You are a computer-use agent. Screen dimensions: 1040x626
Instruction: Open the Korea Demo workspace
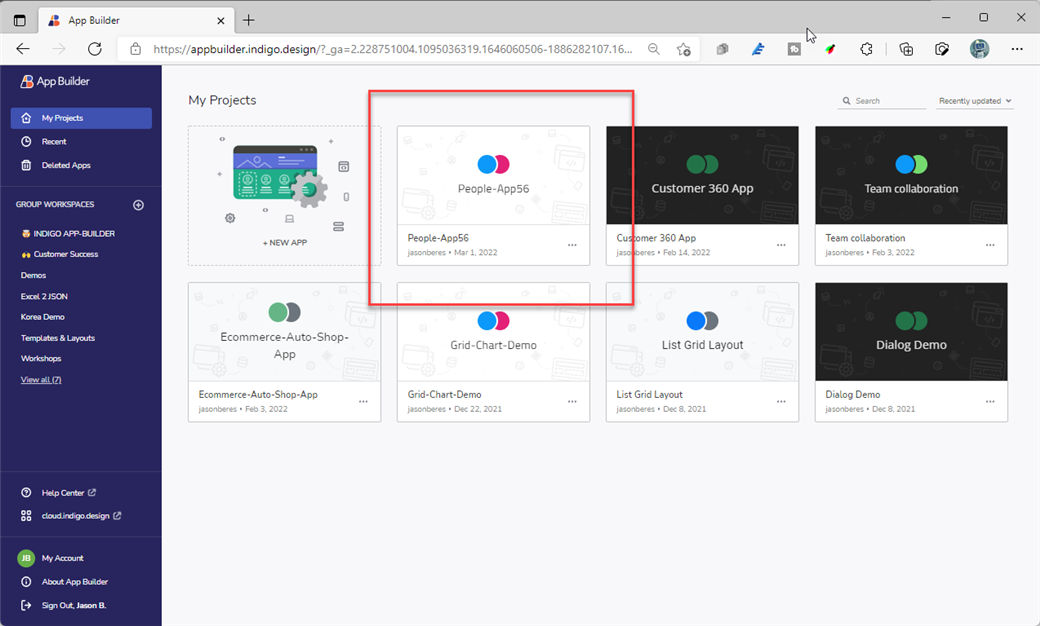click(x=42, y=317)
